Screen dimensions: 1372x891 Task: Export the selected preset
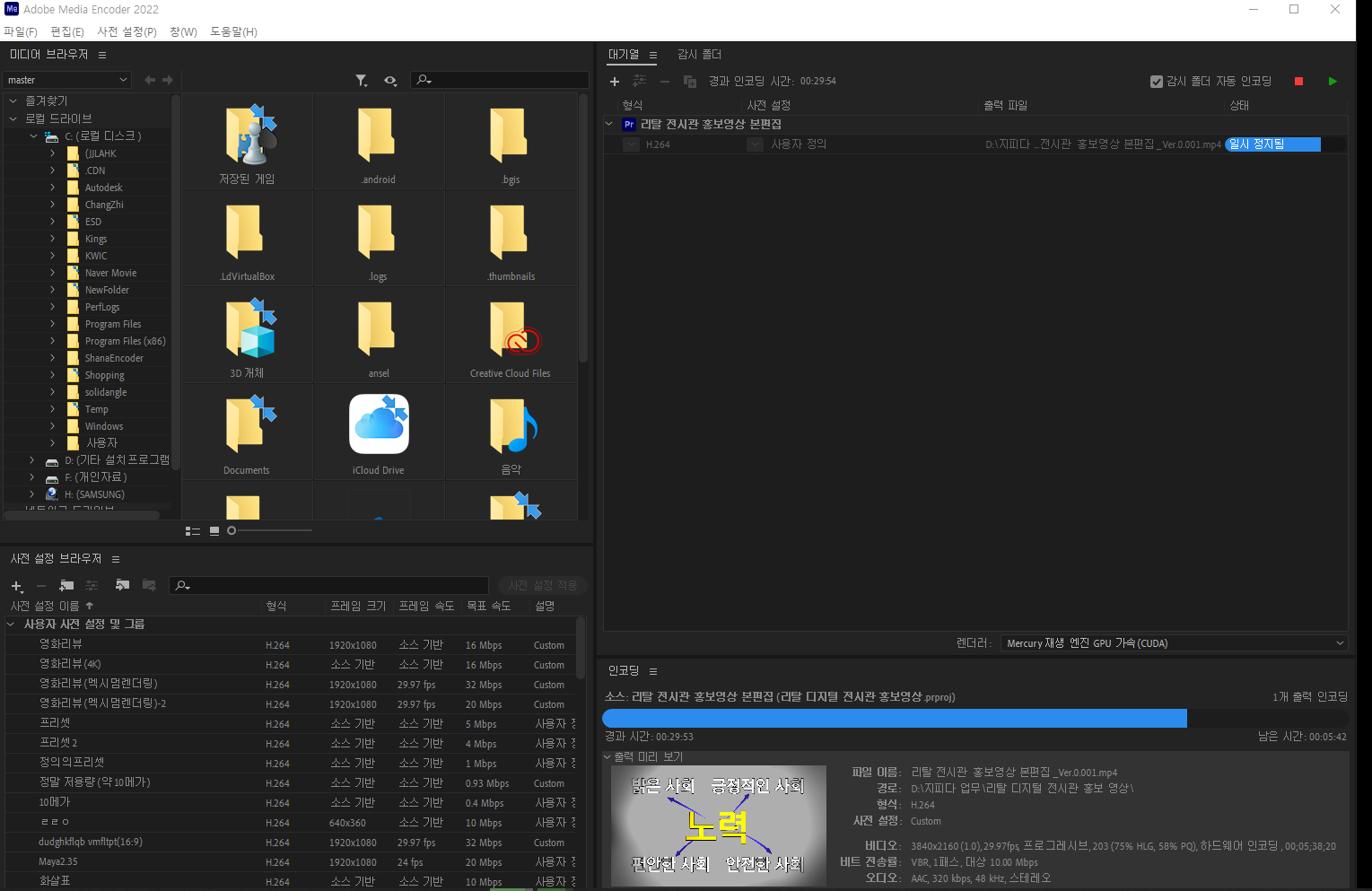[x=149, y=586]
